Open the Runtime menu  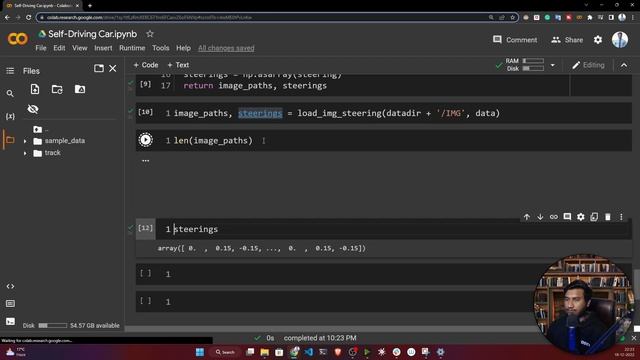point(132,48)
